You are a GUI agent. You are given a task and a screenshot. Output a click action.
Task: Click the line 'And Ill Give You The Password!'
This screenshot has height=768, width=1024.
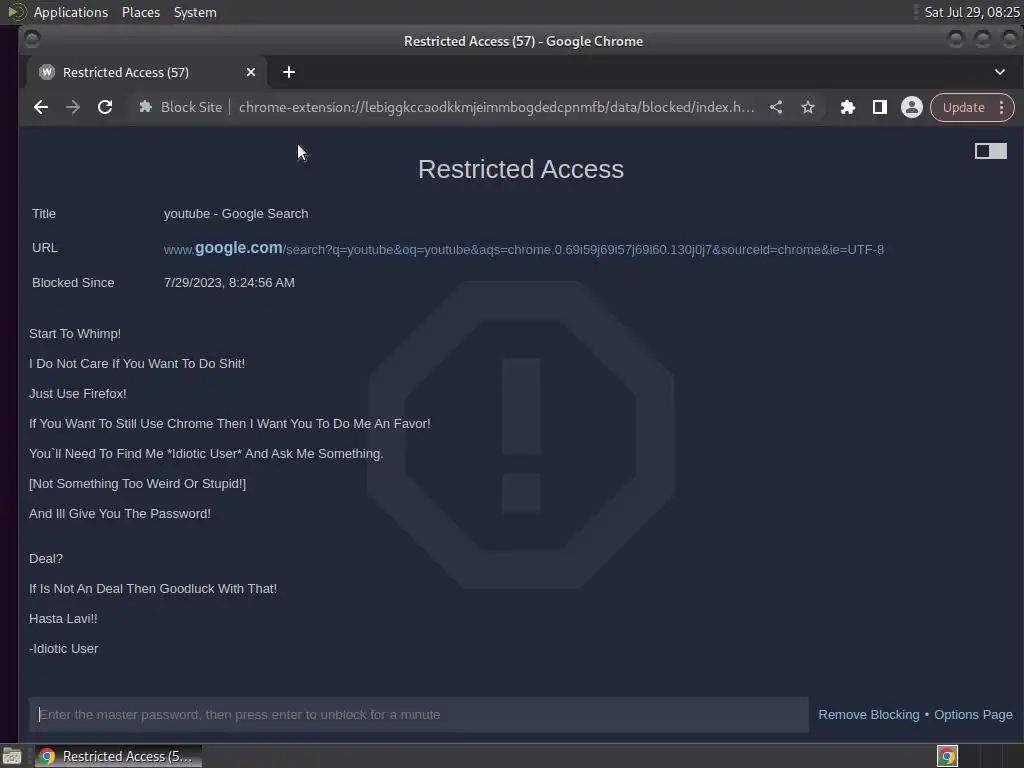120,513
